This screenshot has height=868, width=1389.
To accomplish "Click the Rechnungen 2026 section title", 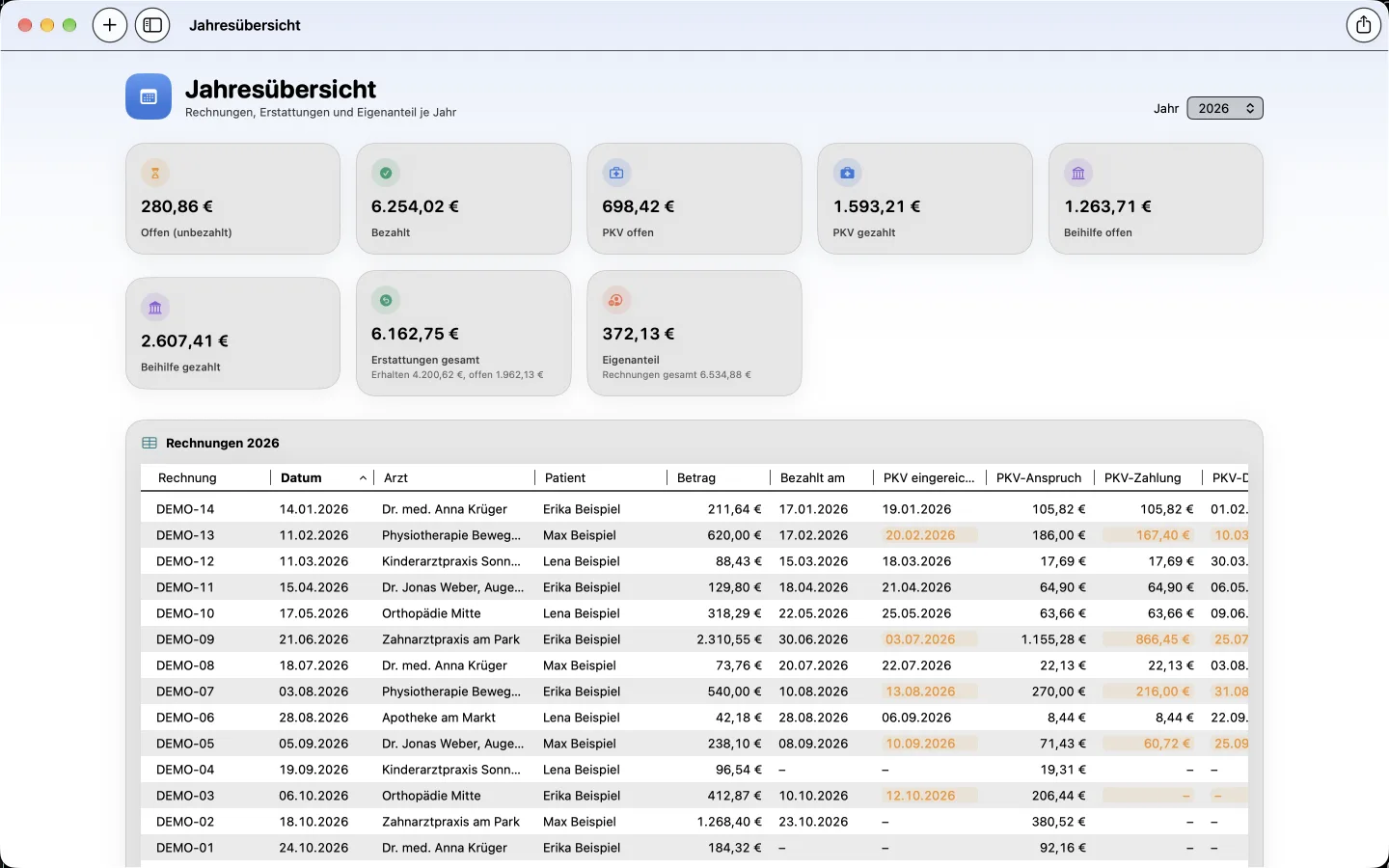I will tap(223, 443).
